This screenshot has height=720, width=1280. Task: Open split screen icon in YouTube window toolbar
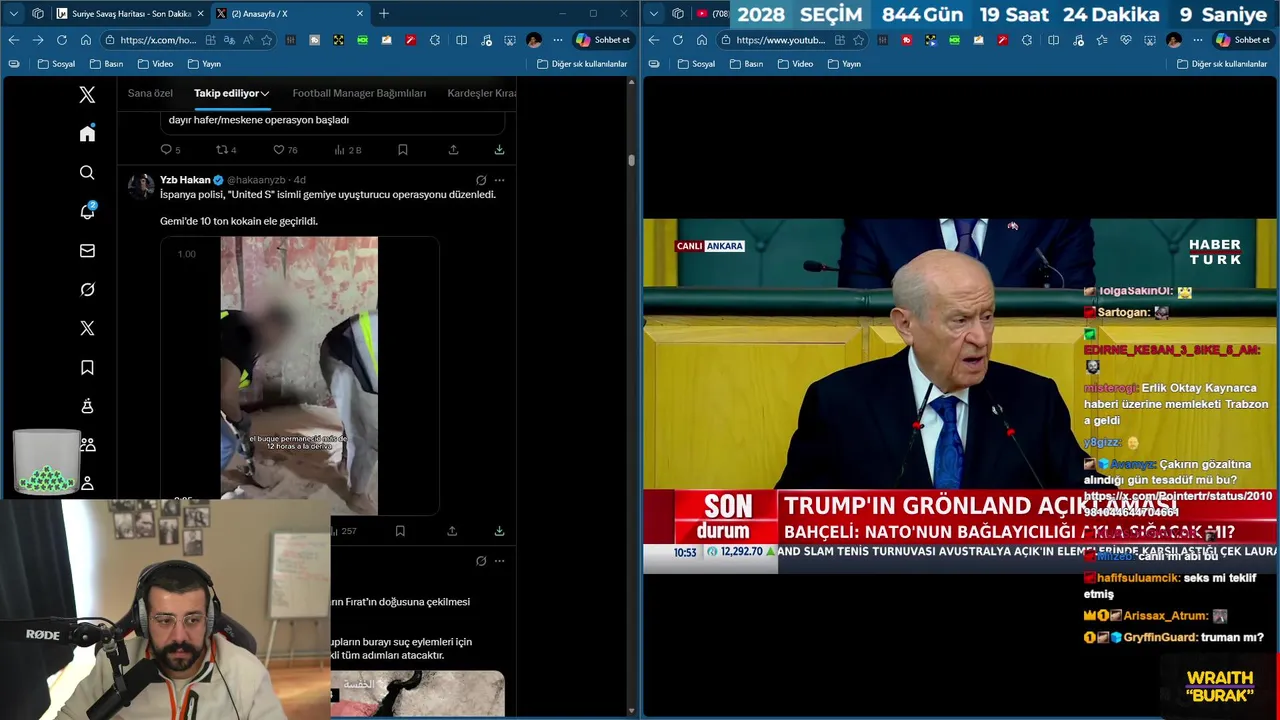tap(1053, 40)
